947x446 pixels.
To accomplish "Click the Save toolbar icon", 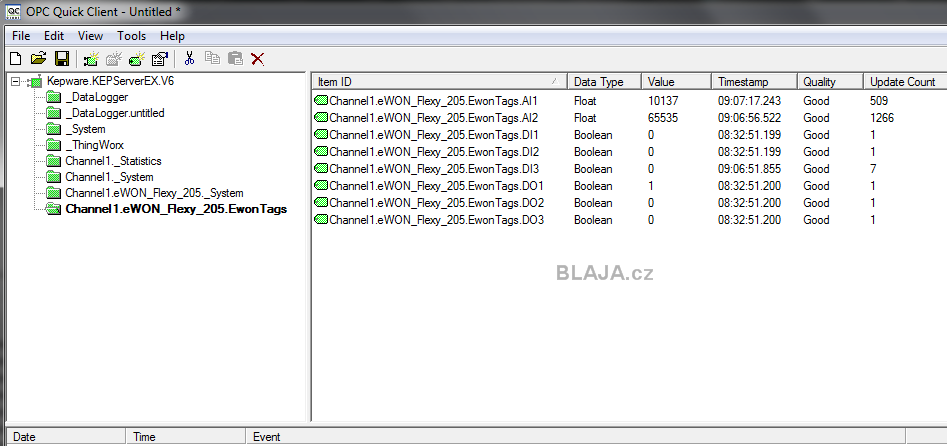I will click(62, 59).
